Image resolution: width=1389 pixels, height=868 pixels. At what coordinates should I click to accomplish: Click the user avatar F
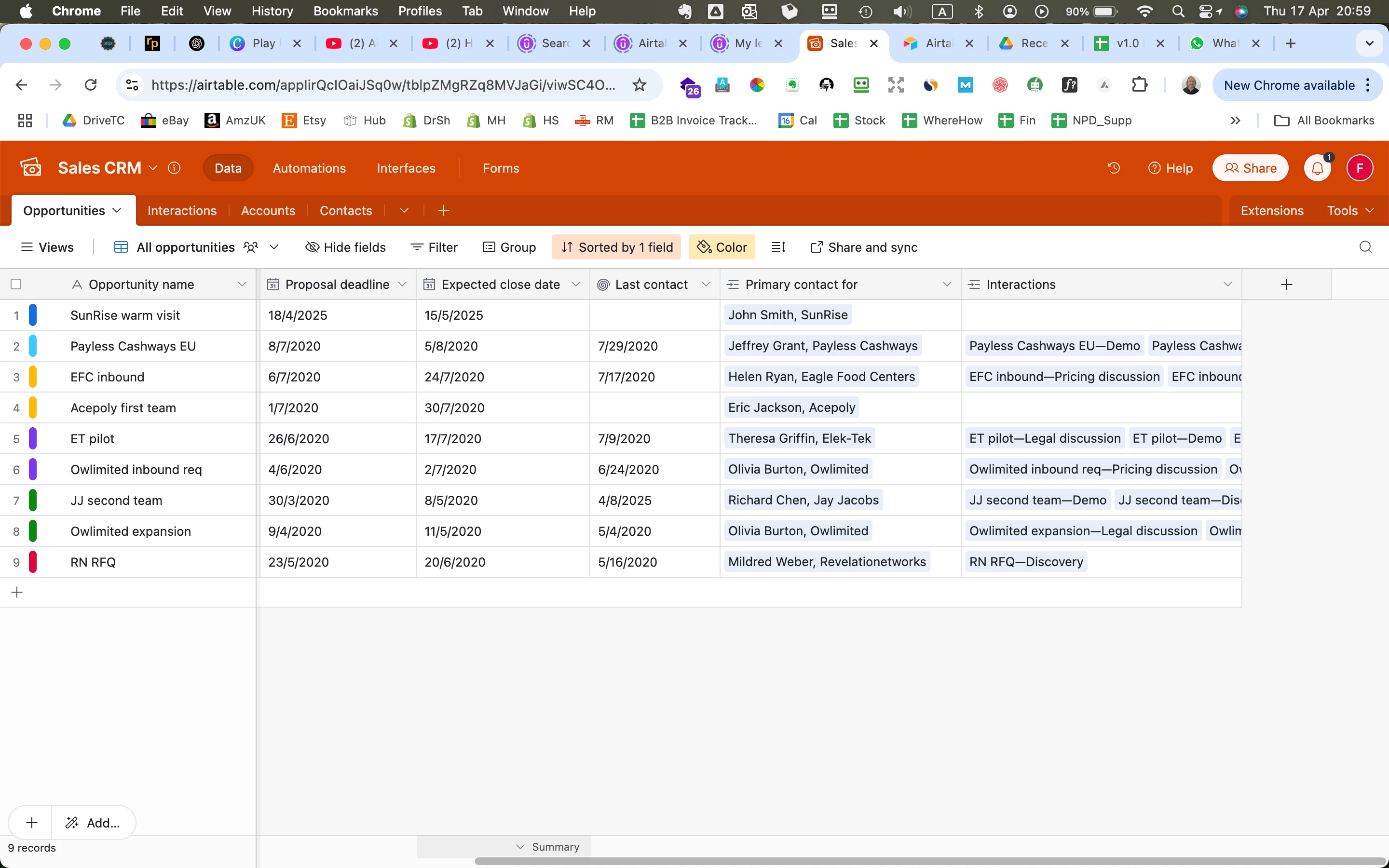click(x=1359, y=168)
